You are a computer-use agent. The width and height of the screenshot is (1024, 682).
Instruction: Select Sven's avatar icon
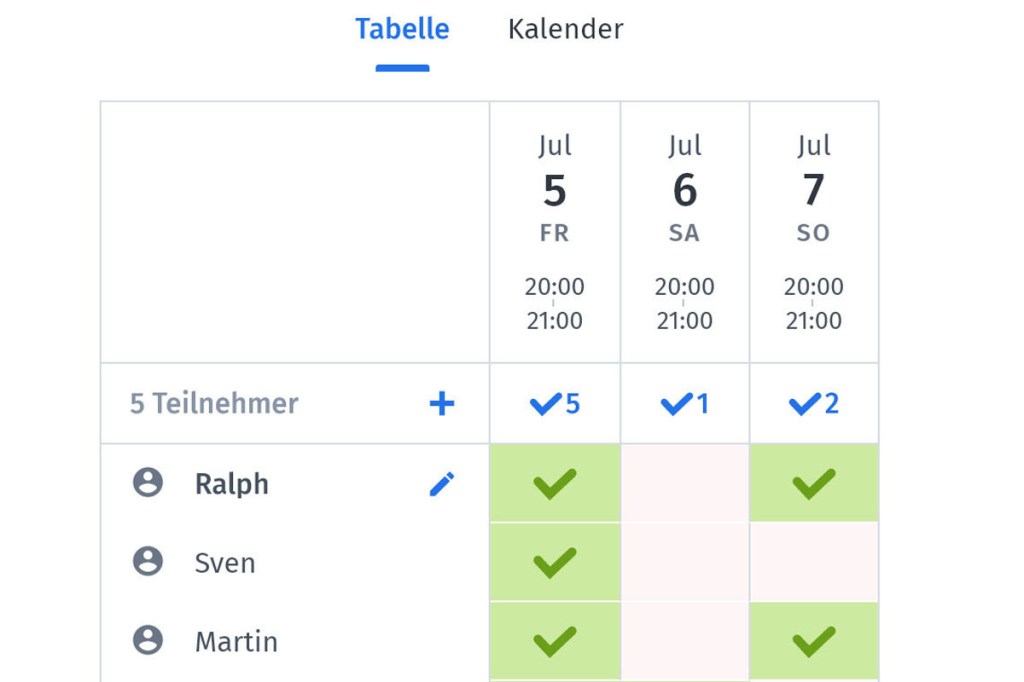148,561
